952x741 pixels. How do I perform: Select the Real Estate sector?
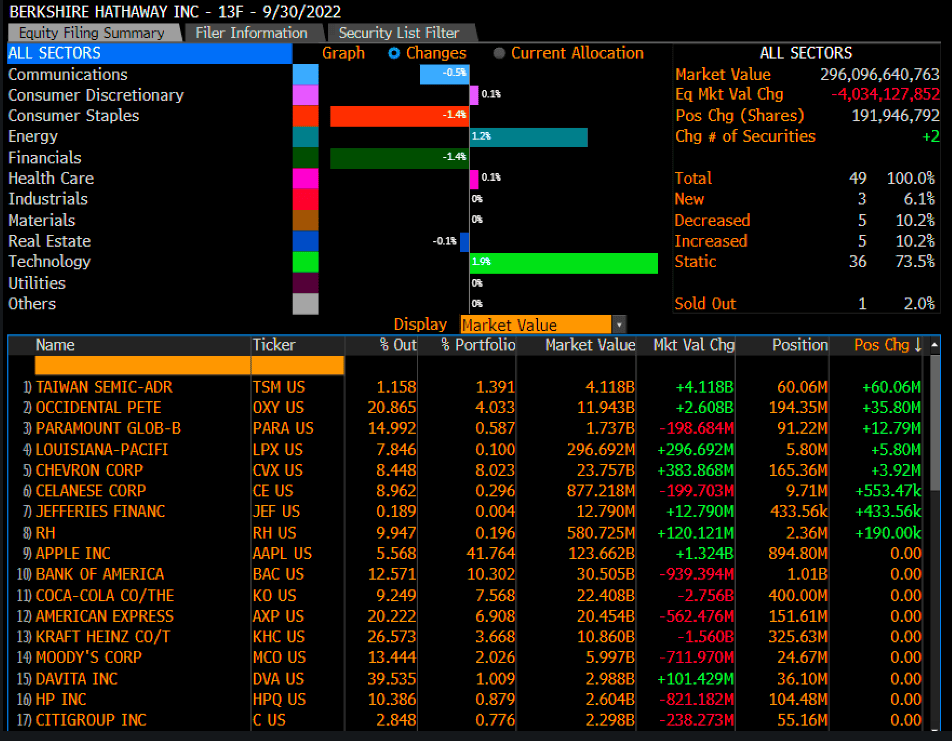149,241
